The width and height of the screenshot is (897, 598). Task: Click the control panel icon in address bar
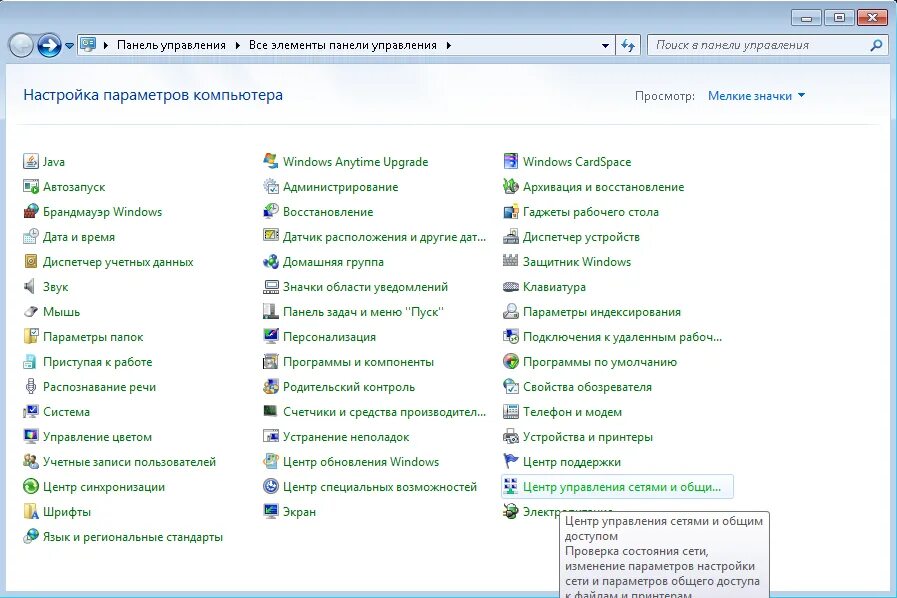click(x=88, y=45)
